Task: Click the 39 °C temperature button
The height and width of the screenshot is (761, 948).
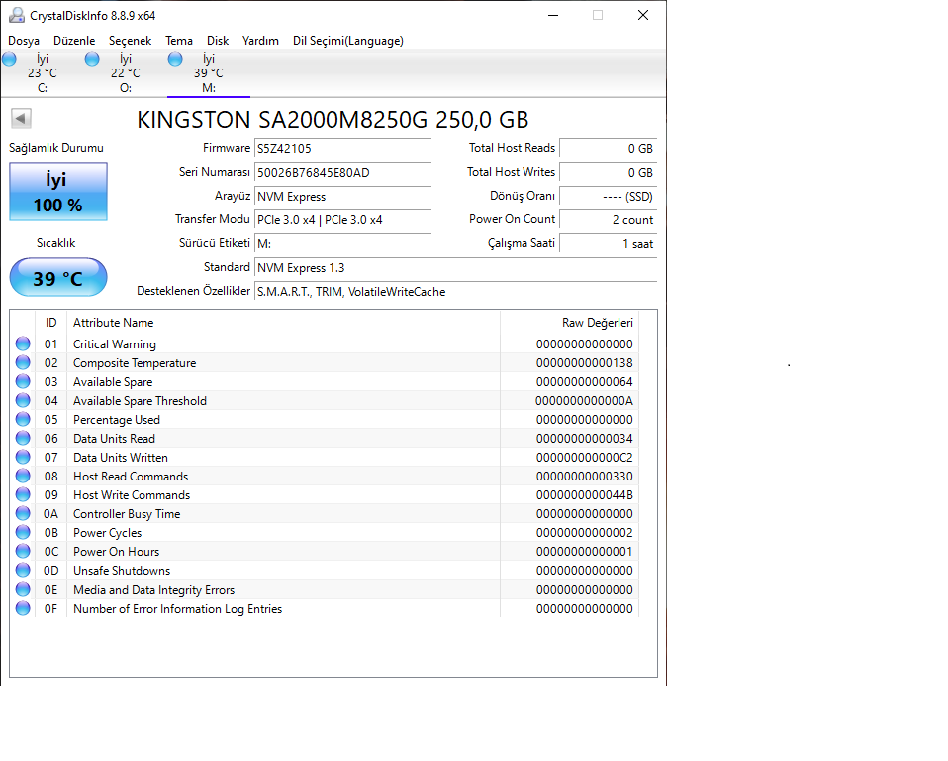Action: [x=59, y=277]
